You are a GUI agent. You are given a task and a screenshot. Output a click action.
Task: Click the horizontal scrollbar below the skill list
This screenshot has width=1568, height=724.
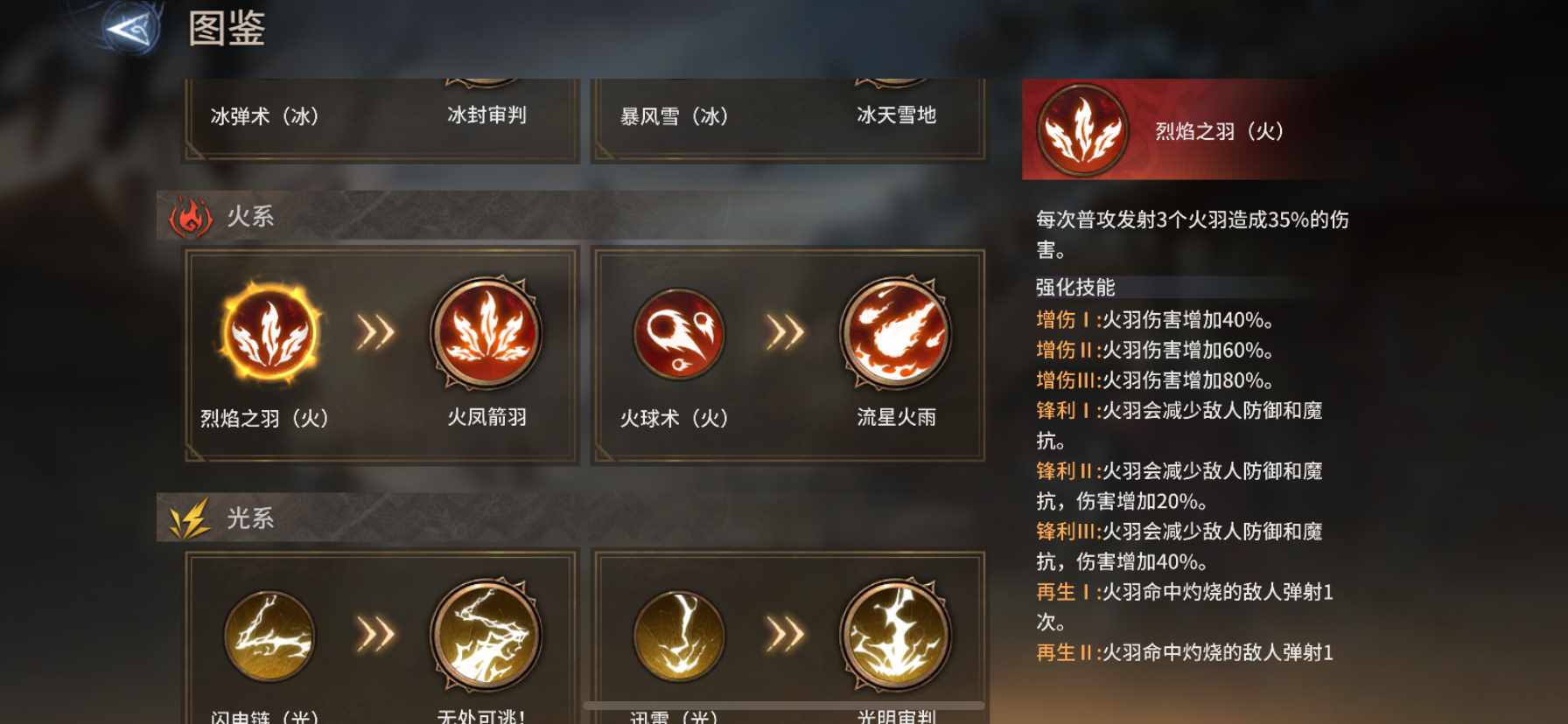(x=784, y=705)
